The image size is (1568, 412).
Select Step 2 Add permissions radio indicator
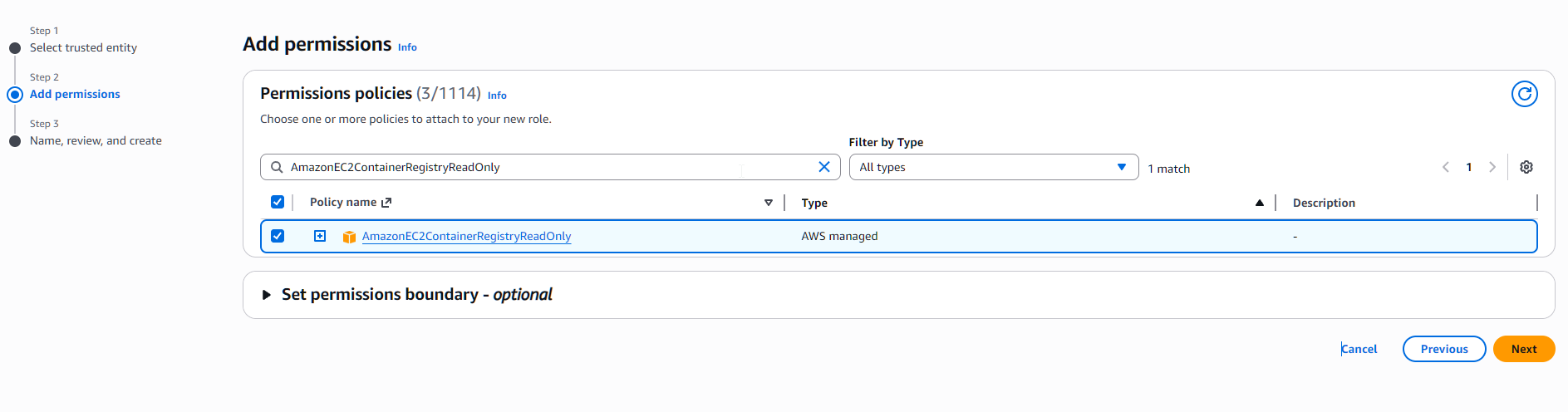pyautogui.click(x=15, y=95)
